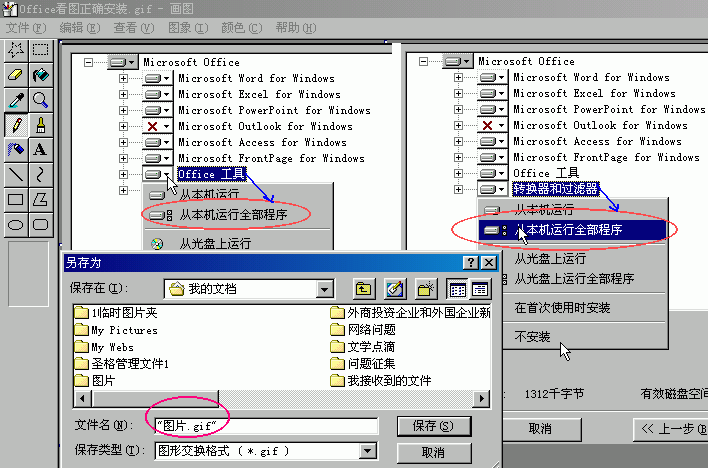Select the rectangular selection tool
708x468 pixels.
[x=41, y=50]
